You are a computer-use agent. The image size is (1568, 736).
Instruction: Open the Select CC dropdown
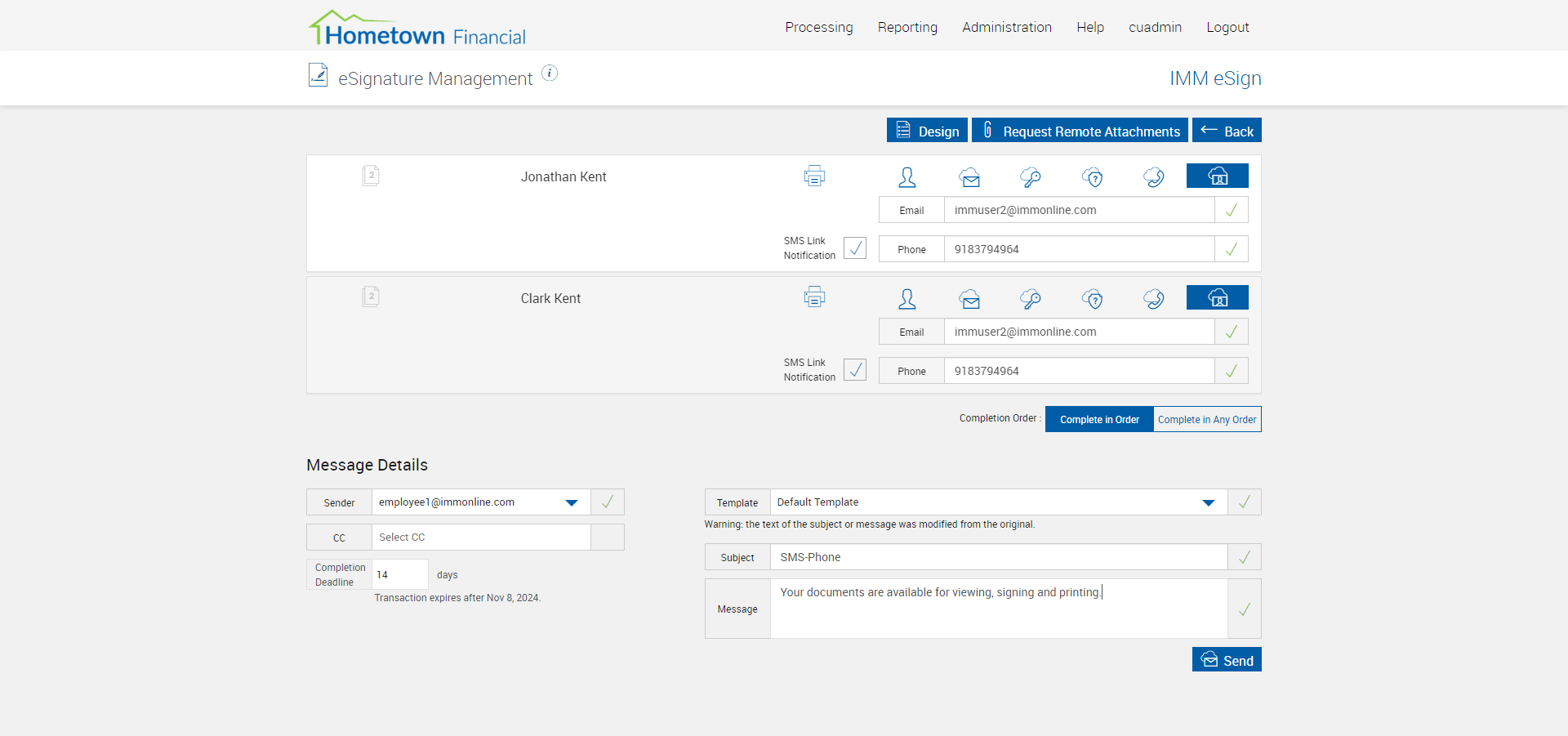[x=481, y=538]
